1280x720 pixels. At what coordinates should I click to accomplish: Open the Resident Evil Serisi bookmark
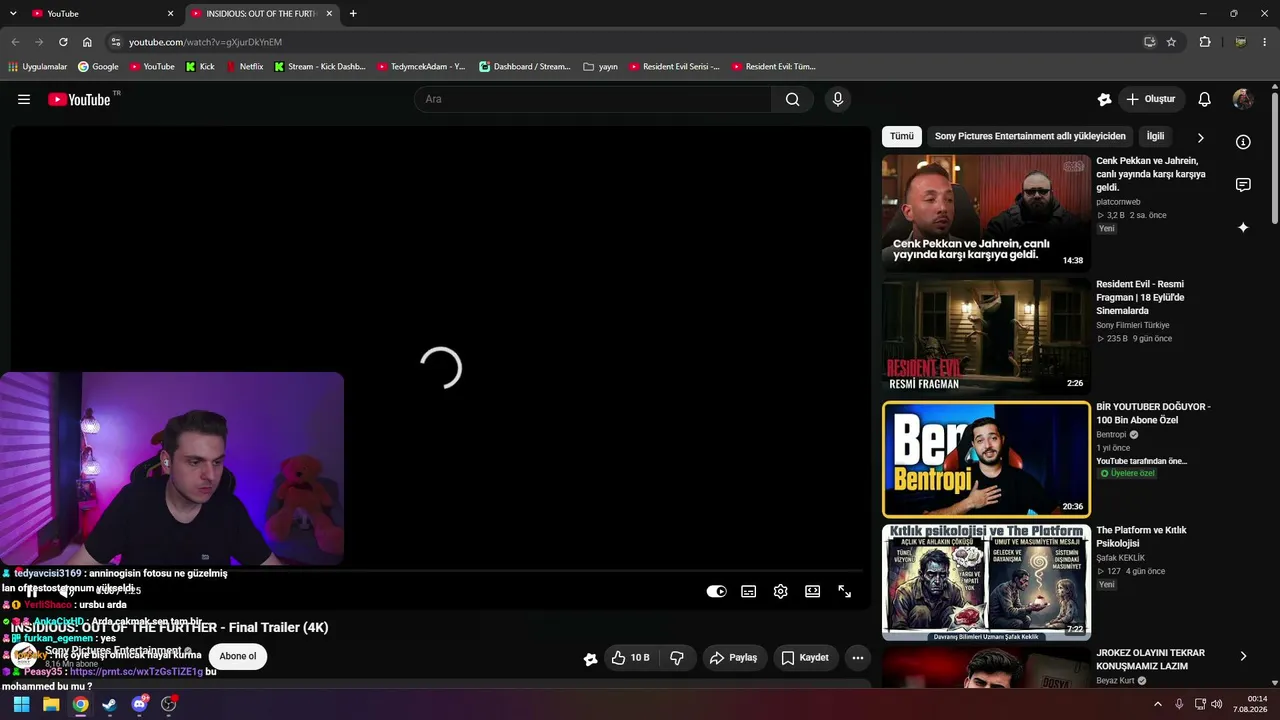674,67
